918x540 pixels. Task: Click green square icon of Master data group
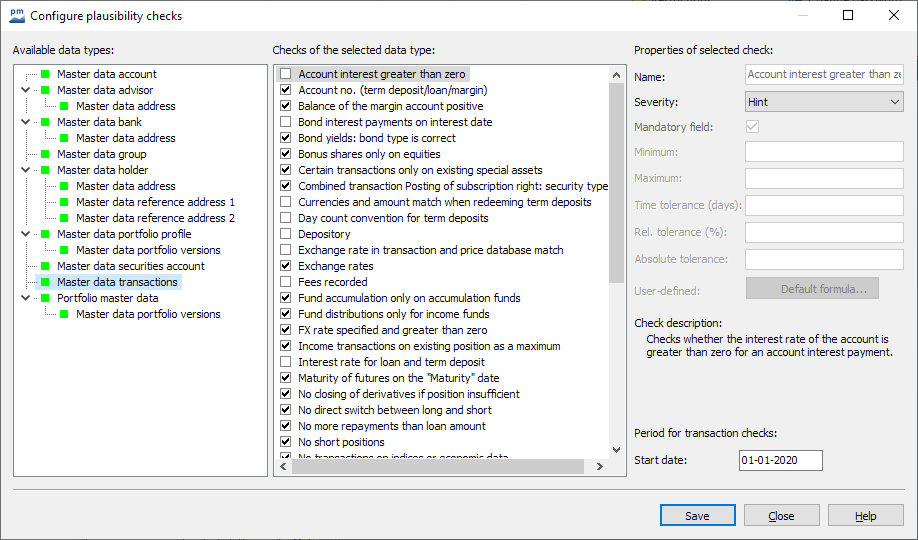click(45, 154)
